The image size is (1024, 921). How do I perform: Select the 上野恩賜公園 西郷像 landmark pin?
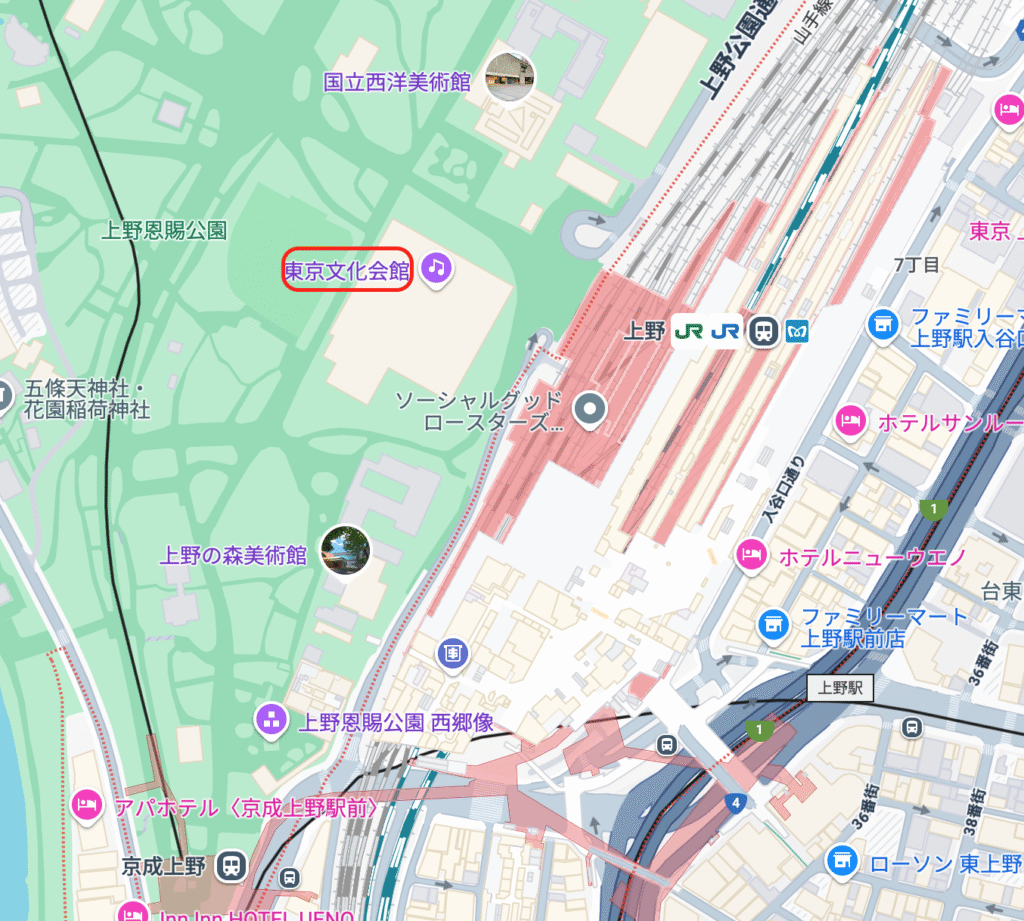[271, 720]
